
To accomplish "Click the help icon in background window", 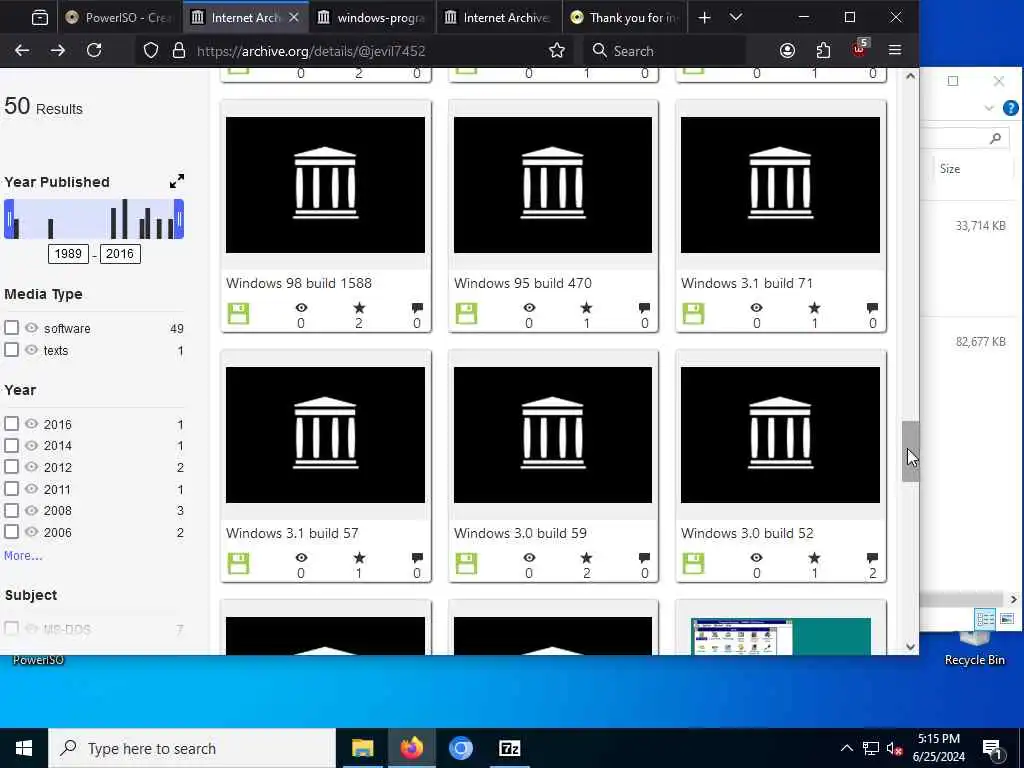I will pyautogui.click(x=1010, y=108).
